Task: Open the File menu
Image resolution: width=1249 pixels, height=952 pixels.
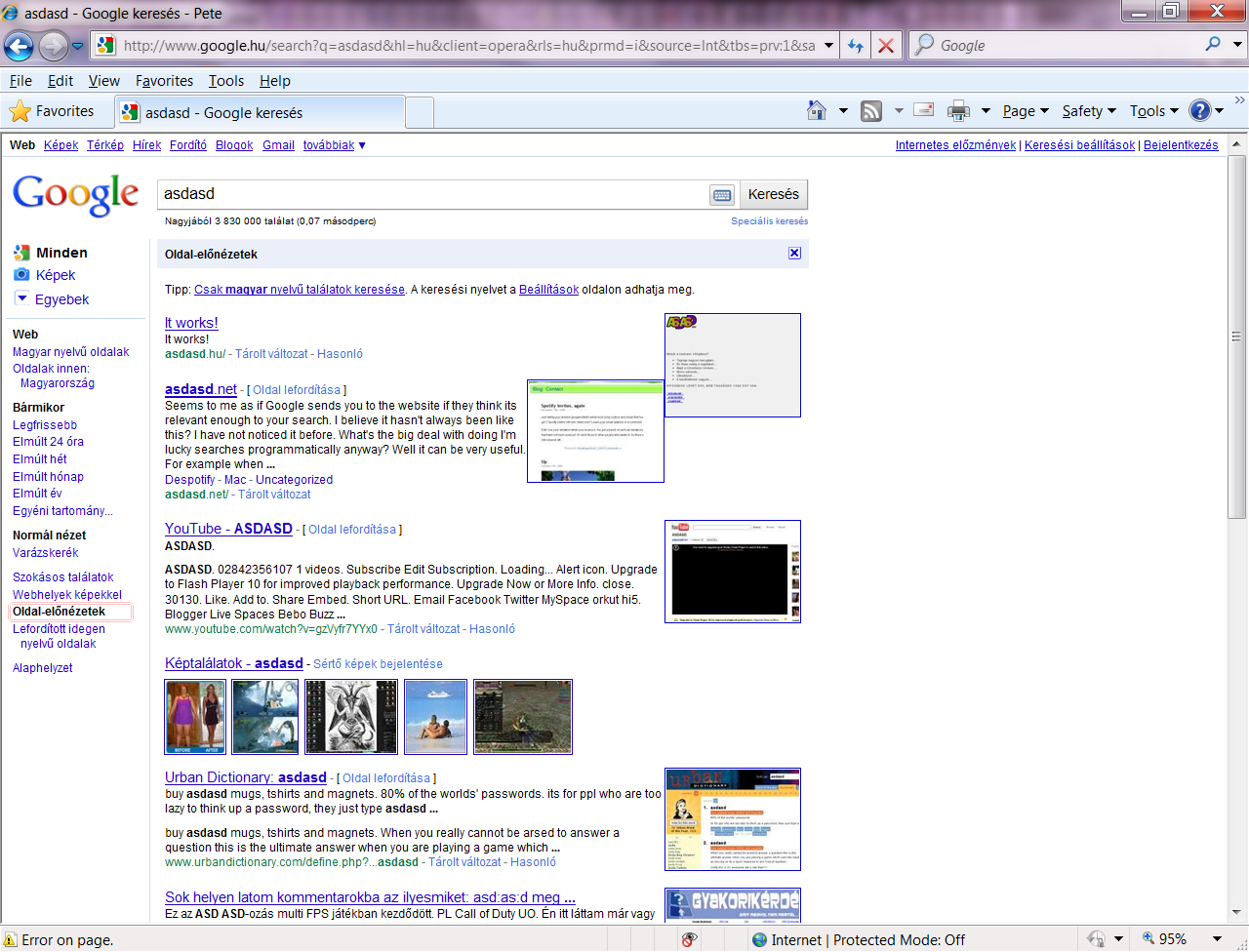Action: point(20,81)
